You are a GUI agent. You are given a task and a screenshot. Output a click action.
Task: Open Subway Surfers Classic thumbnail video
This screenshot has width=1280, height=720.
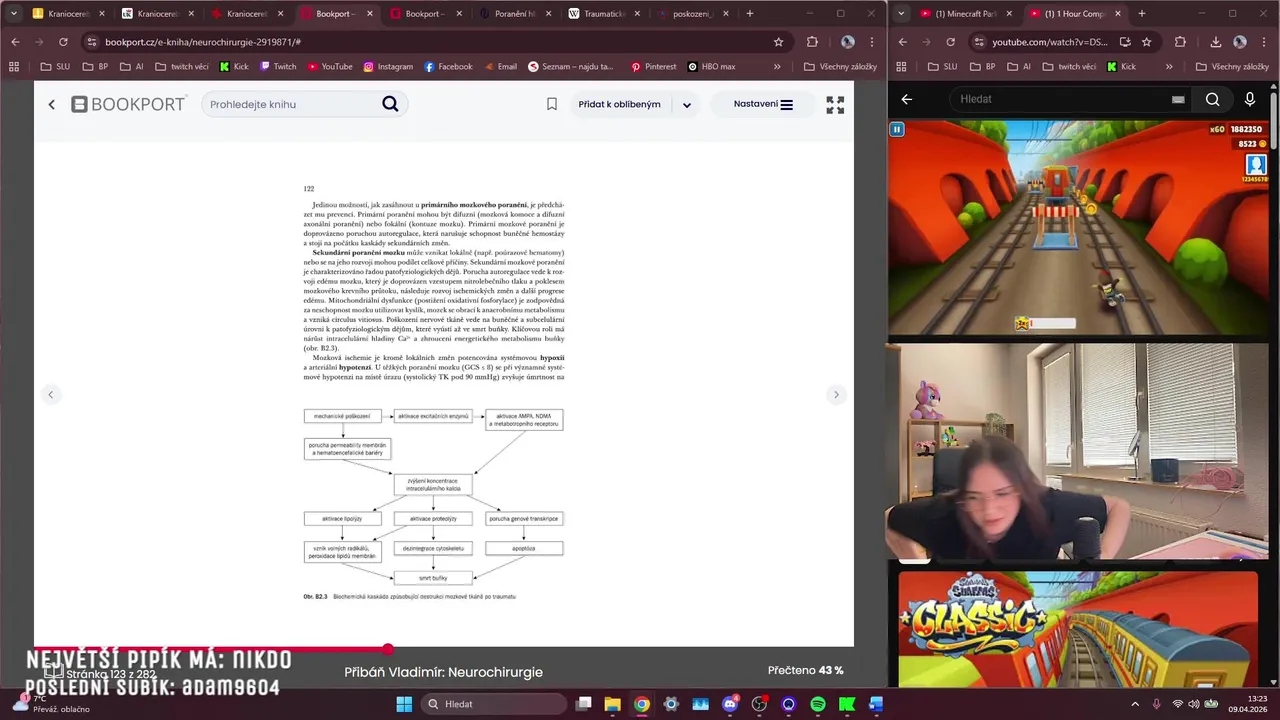tap(1078, 629)
